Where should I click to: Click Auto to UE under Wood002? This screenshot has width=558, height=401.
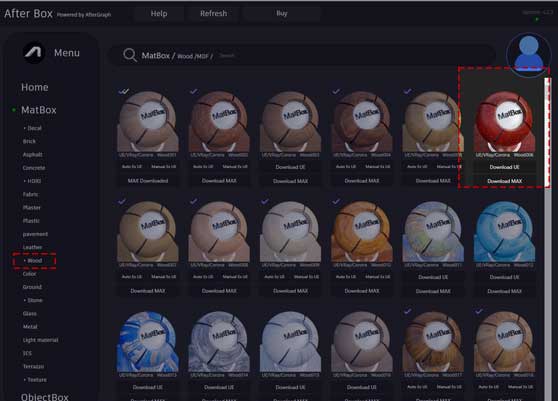[x=203, y=167]
